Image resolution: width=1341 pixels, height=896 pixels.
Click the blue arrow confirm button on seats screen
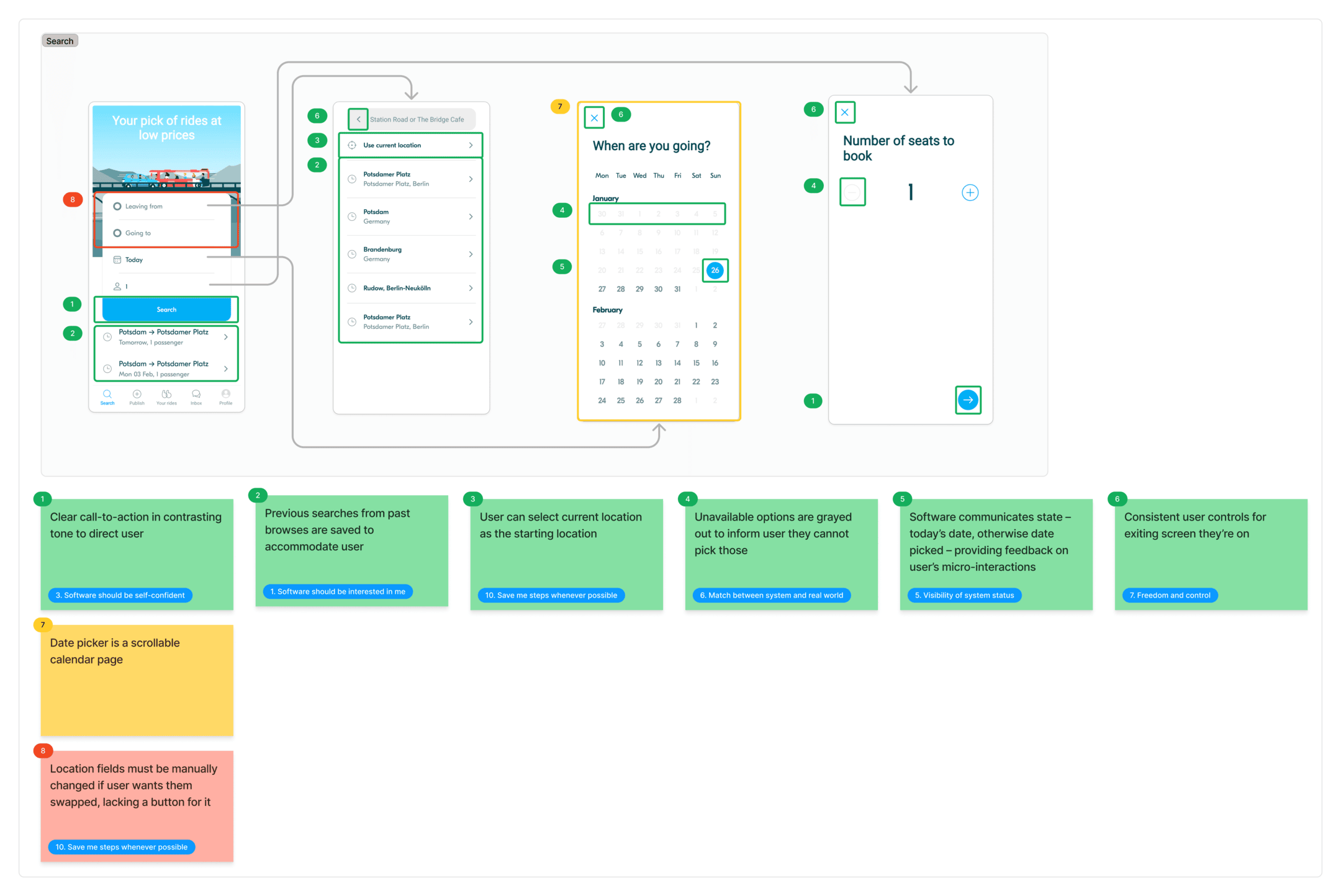[x=968, y=400]
